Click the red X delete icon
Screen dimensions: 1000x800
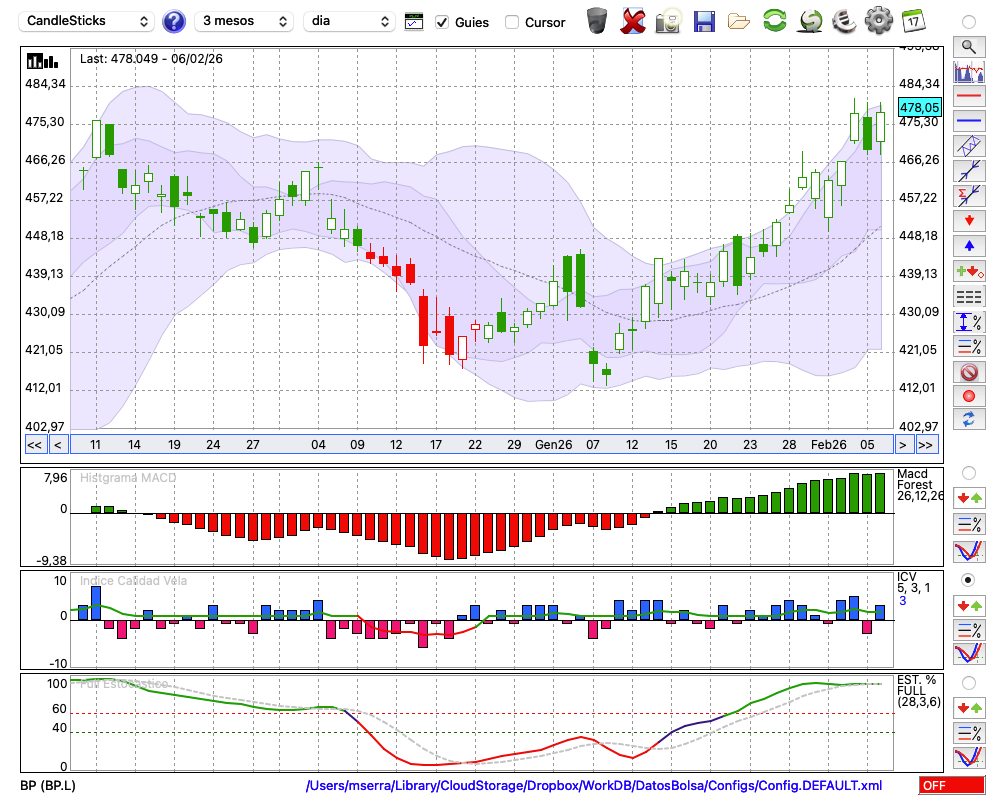(632, 20)
